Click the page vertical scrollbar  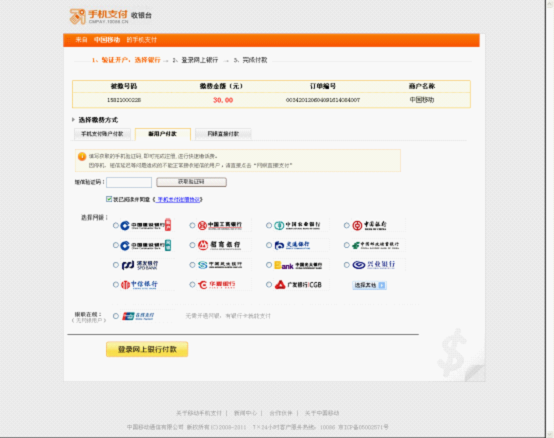(549, 219)
